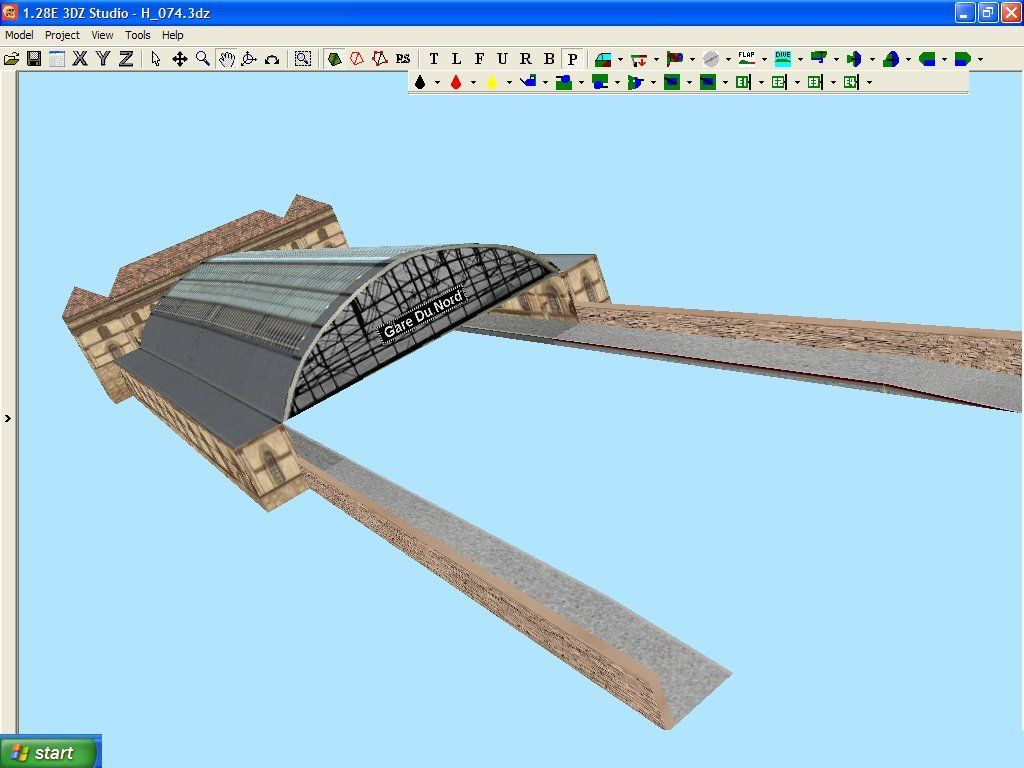The height and width of the screenshot is (768, 1024).
Task: Click the E4 engine icon
Action: pyautogui.click(x=851, y=82)
